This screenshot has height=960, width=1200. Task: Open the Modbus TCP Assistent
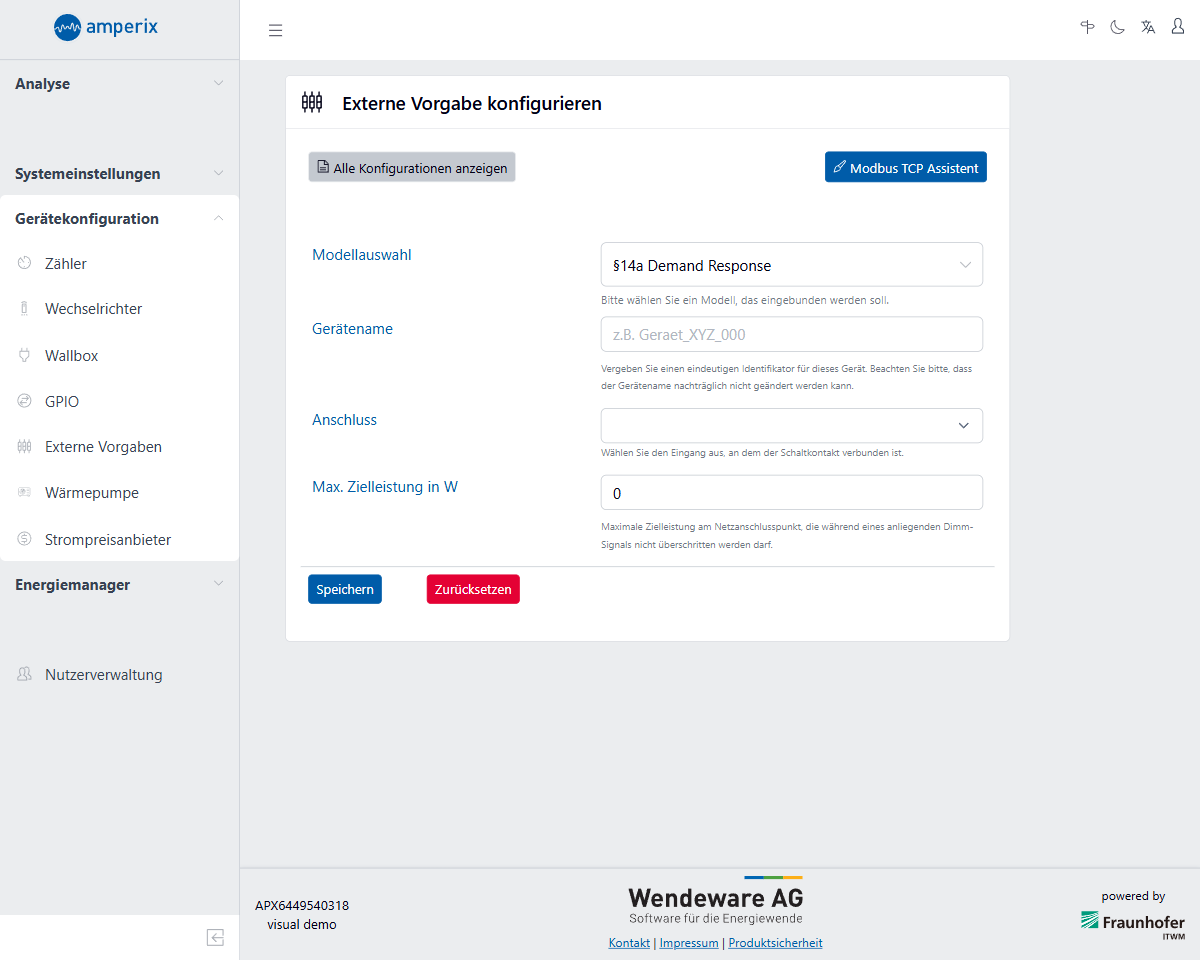click(905, 168)
